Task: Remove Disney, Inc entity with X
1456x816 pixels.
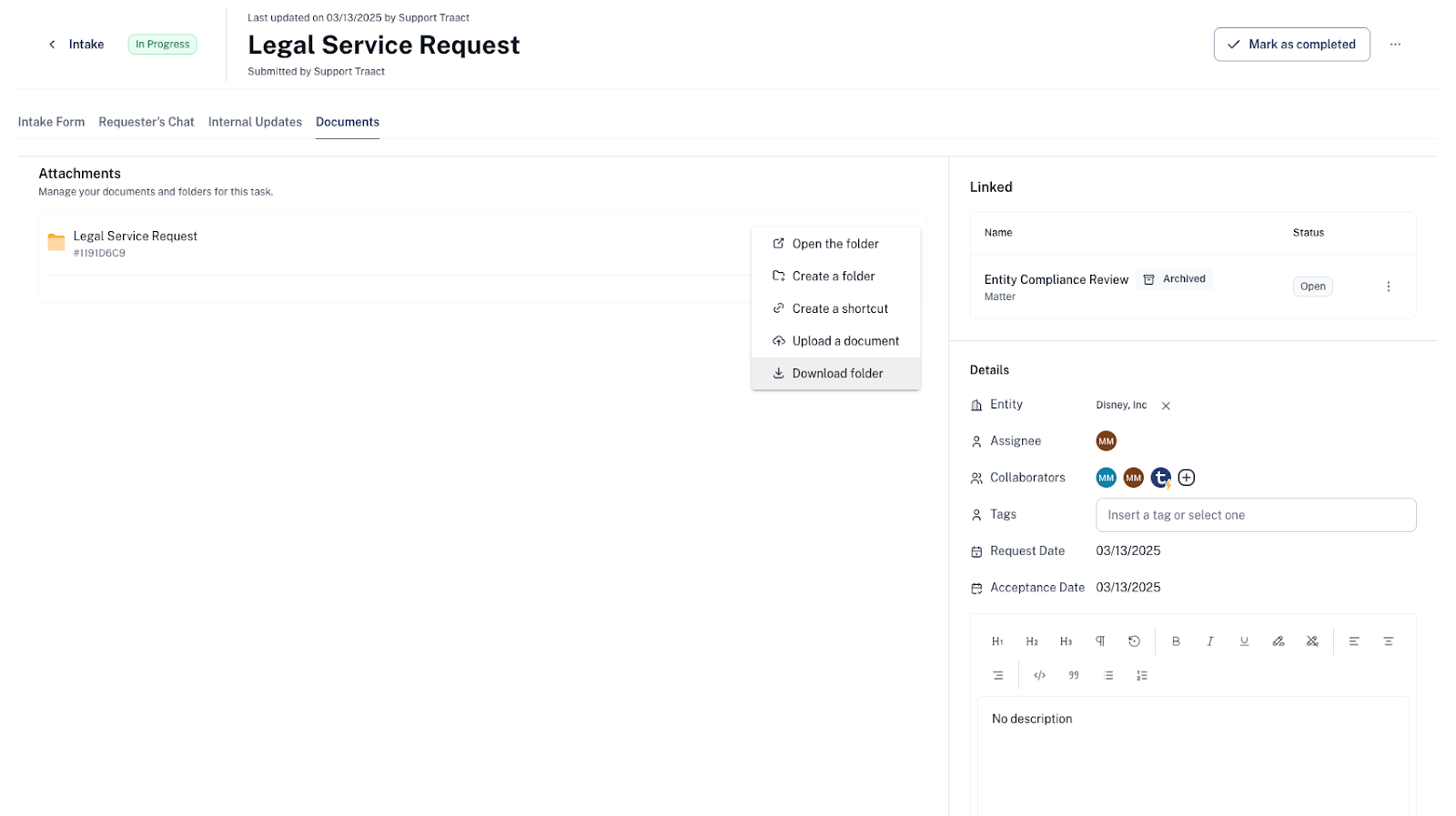Action: click(x=1166, y=406)
